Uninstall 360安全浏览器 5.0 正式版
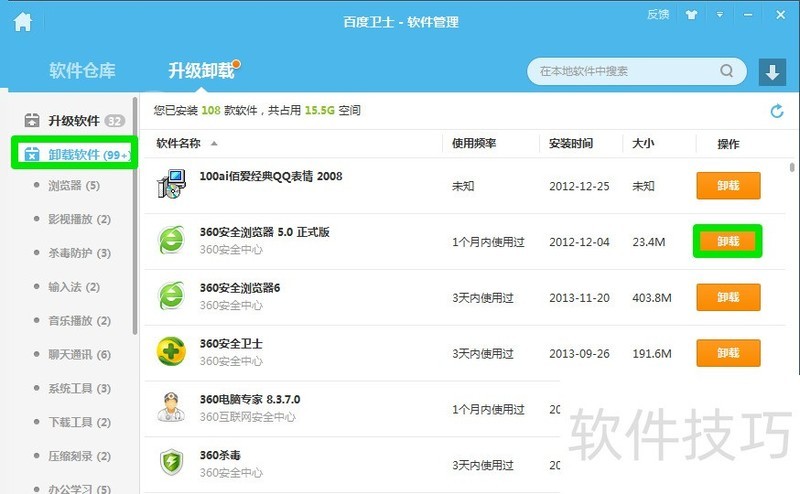The height and width of the screenshot is (494, 800). 728,241
